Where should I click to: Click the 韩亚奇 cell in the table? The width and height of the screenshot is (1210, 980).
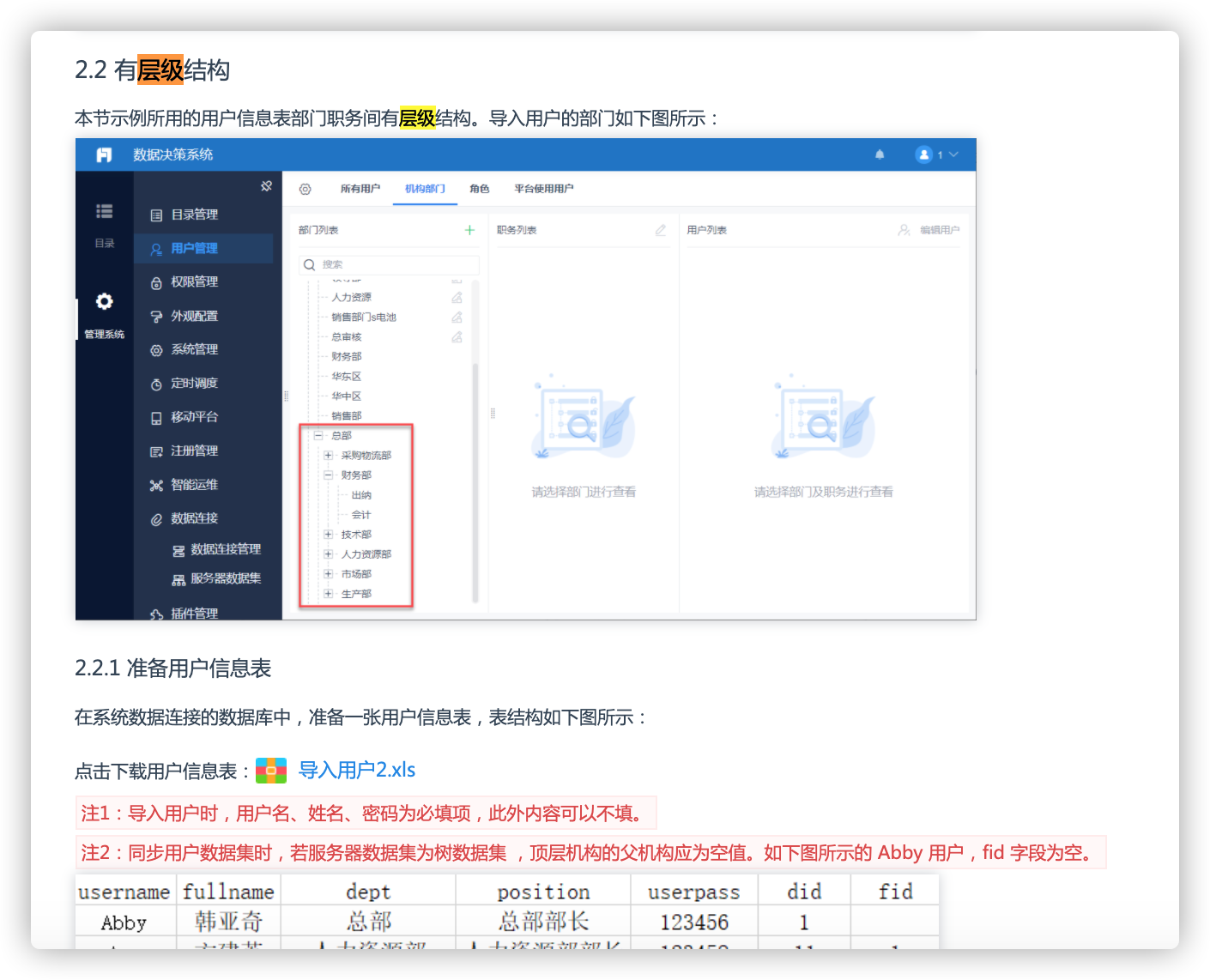228,922
